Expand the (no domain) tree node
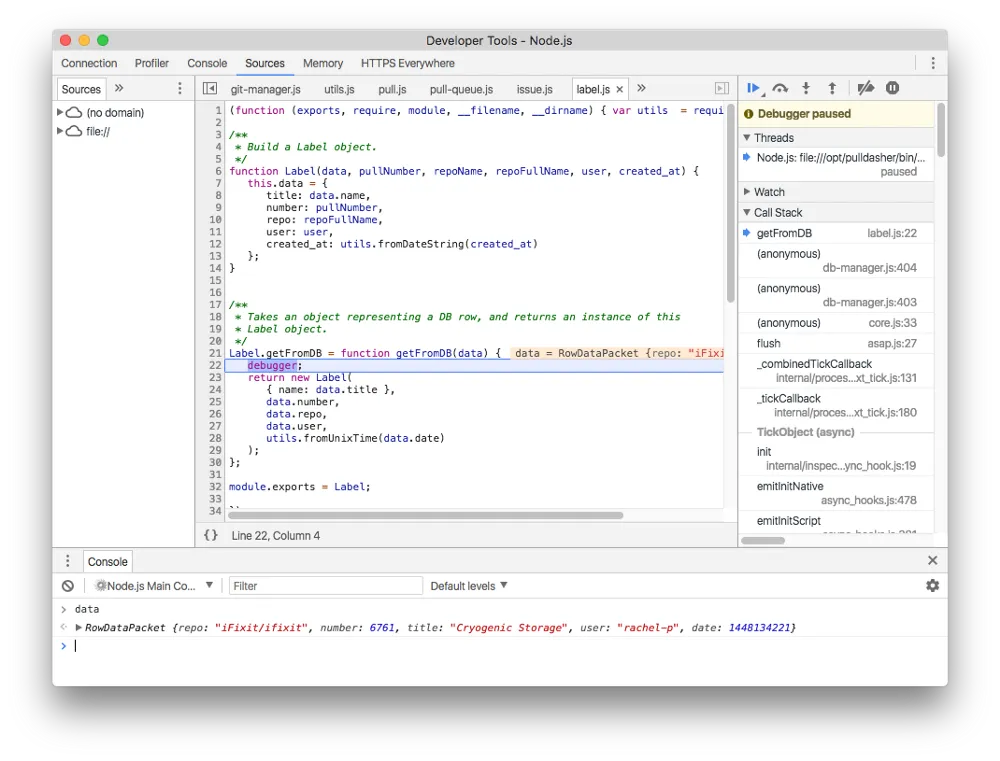 click(x=60, y=112)
